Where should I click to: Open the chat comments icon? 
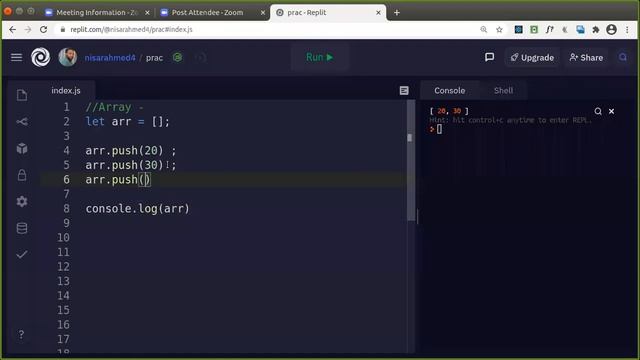click(489, 57)
